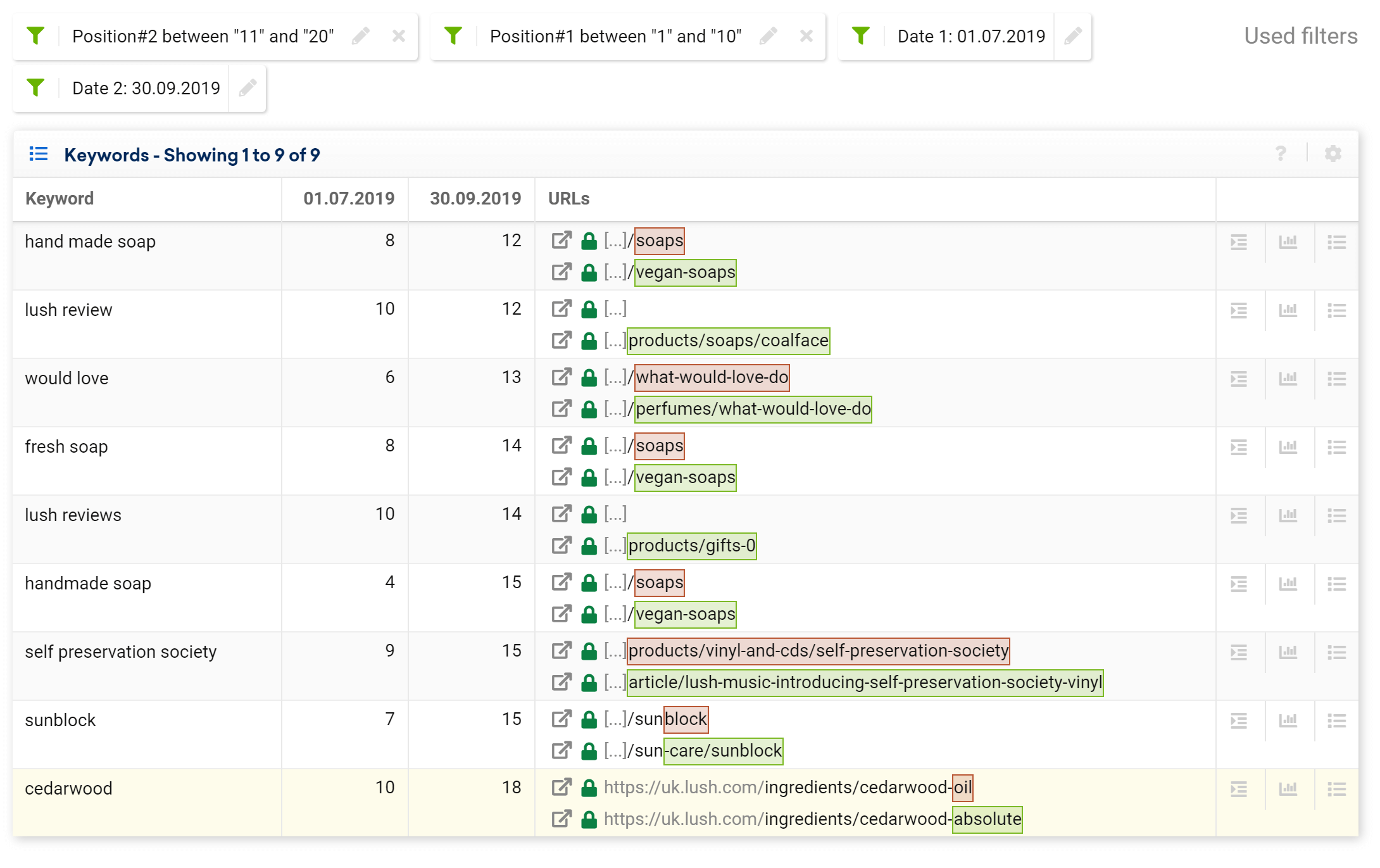Open external link for sun-care/sunblock URL
Screen dimensions: 1380x868
pos(561,751)
